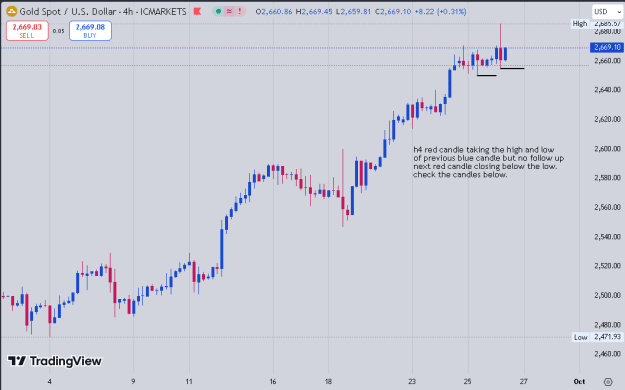This screenshot has height=390, width=625.
Task: Click the O2,660.86 open value
Action: tap(274, 12)
